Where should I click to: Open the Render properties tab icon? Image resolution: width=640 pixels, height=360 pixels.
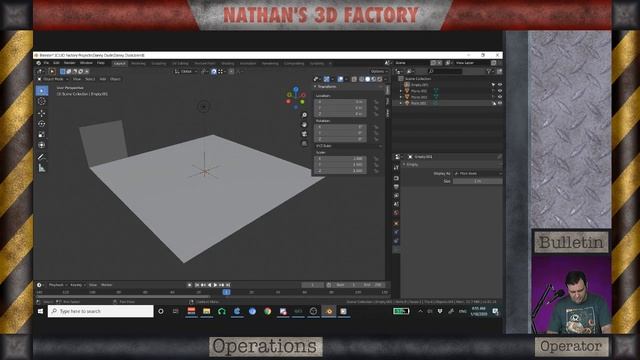point(396,178)
